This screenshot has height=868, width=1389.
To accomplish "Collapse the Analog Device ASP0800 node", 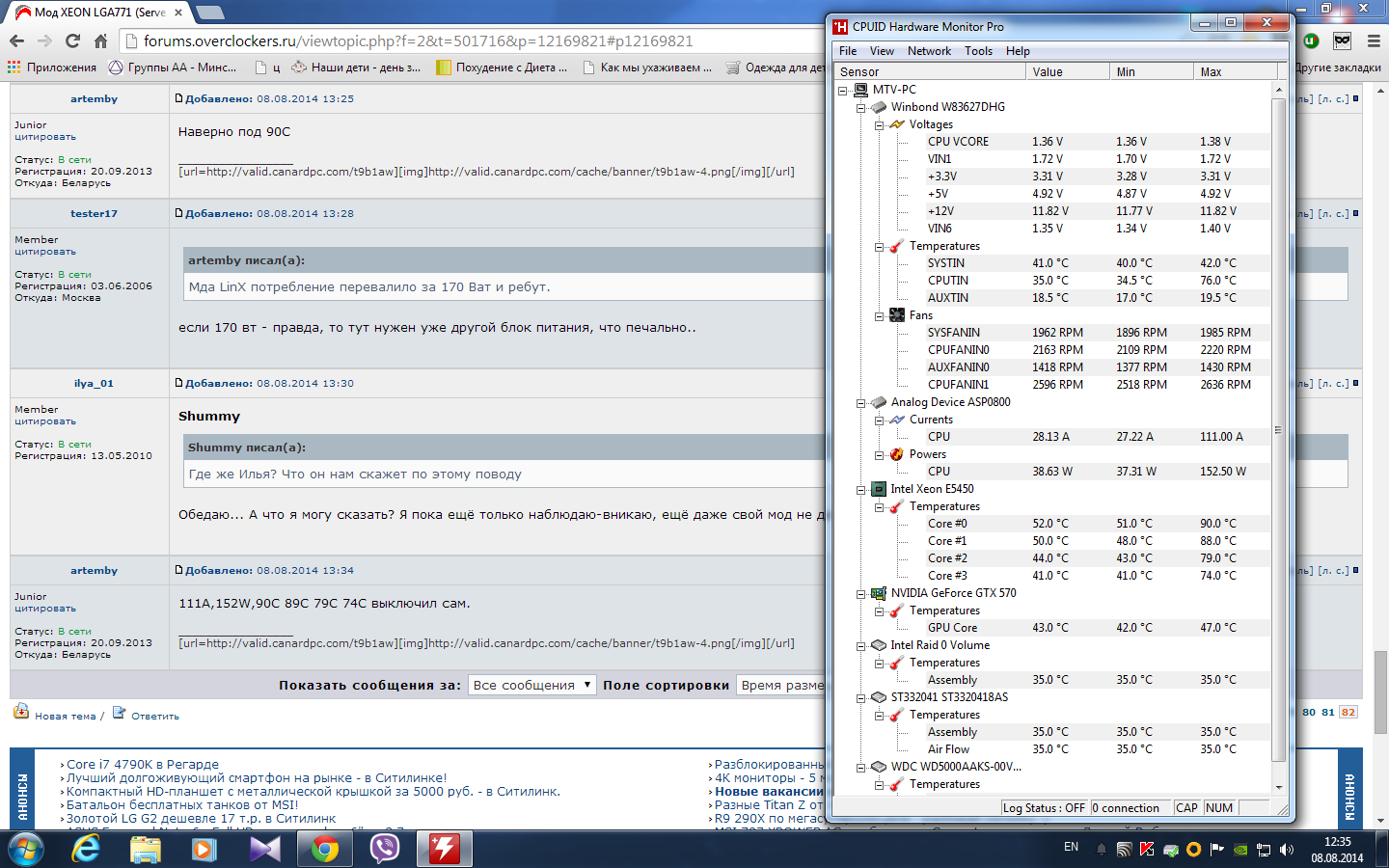I will pyautogui.click(x=861, y=403).
